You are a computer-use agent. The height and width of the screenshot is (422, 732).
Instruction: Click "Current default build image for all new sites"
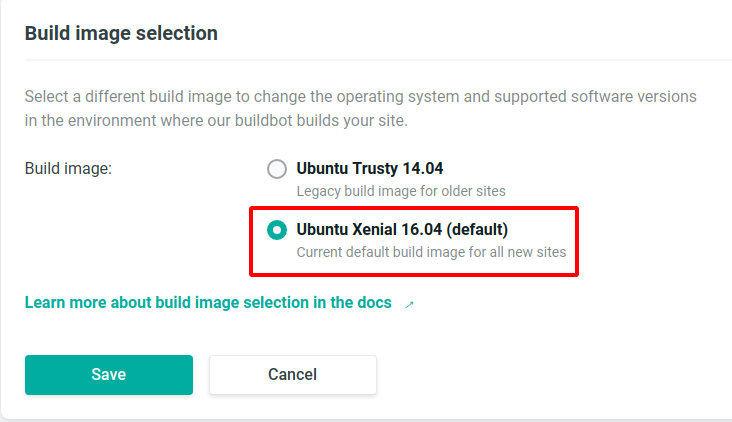point(431,252)
